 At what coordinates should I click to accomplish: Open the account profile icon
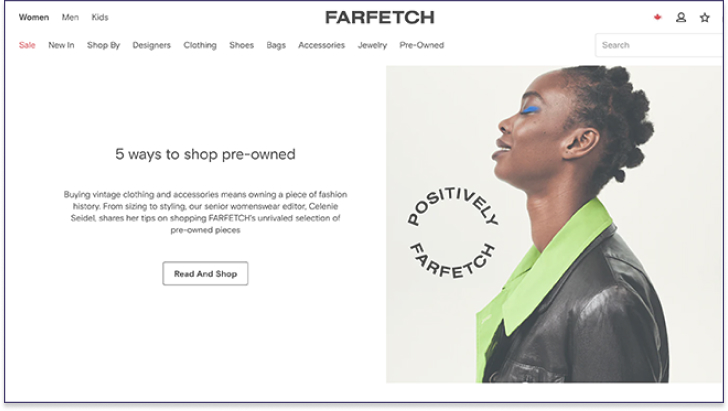(x=681, y=18)
